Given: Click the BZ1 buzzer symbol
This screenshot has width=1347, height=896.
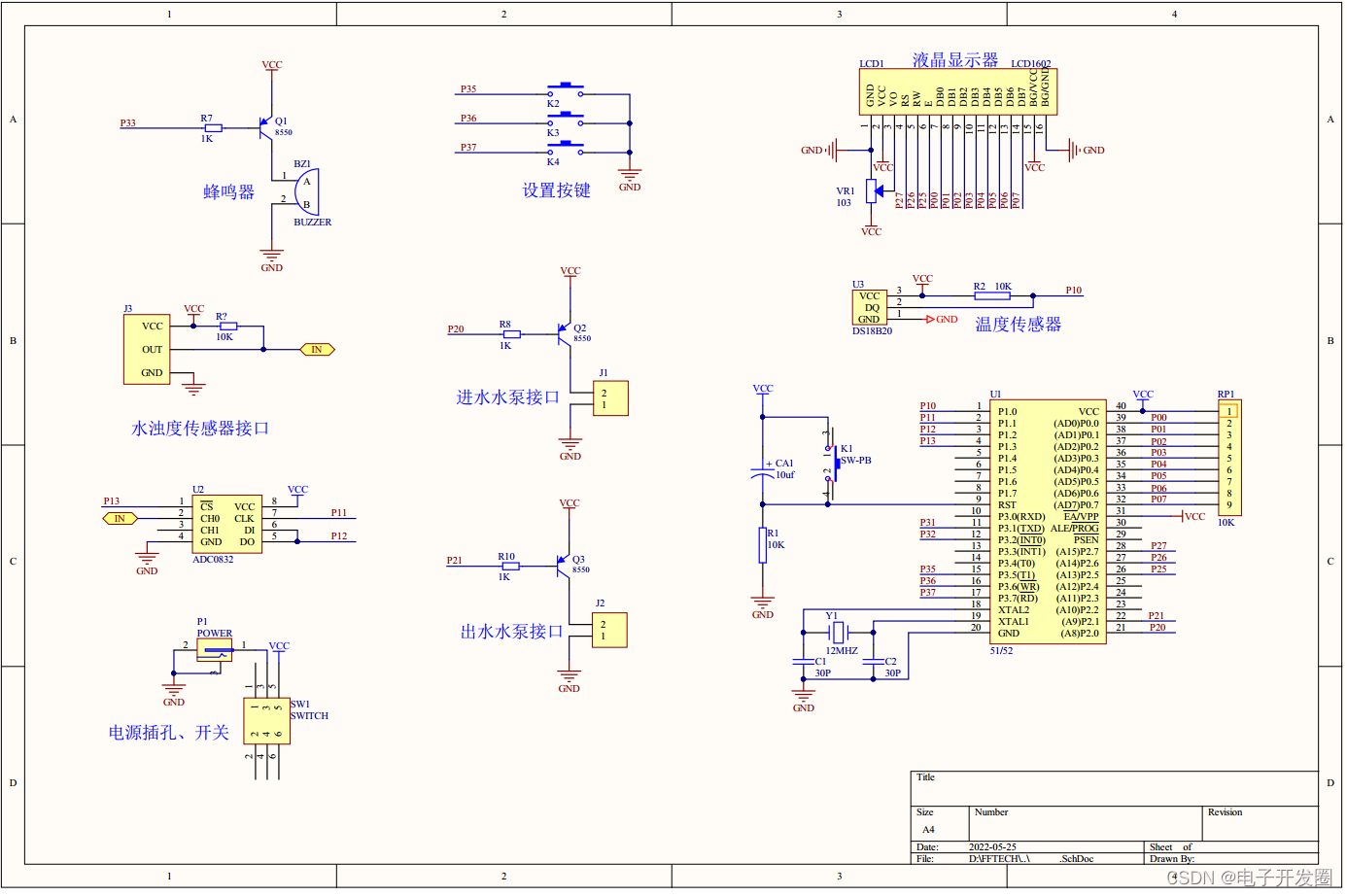Looking at the screenshot, I should tap(307, 191).
